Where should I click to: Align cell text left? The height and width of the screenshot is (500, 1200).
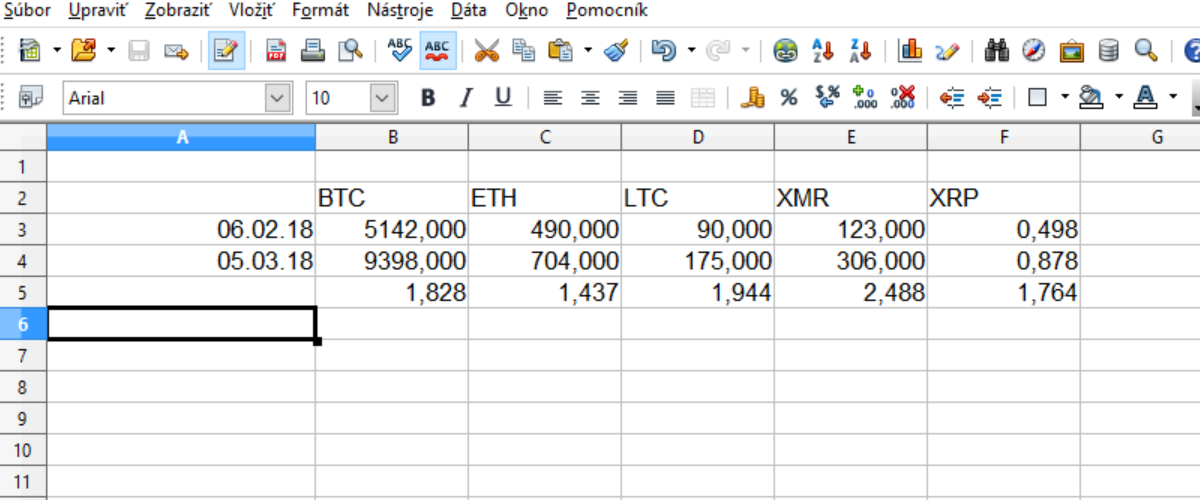[553, 98]
